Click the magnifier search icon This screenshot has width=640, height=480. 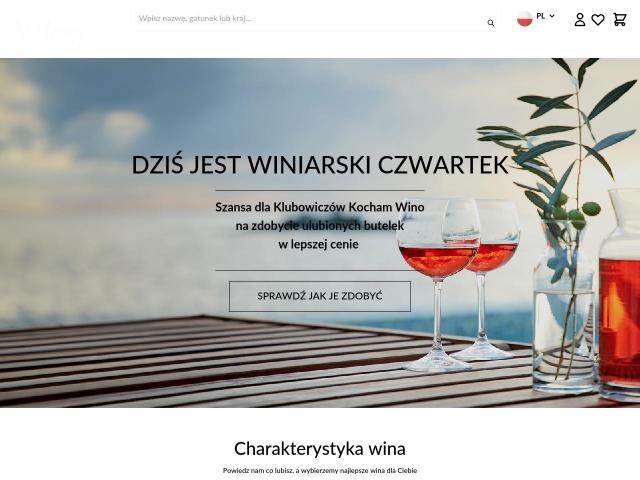[491, 23]
